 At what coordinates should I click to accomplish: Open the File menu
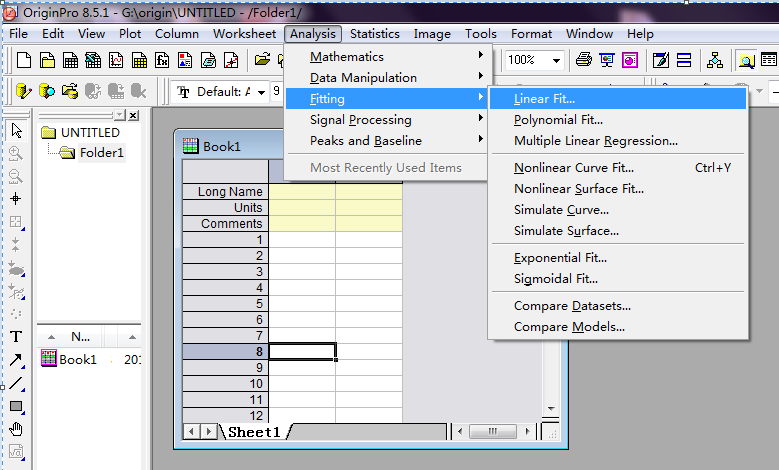(18, 34)
